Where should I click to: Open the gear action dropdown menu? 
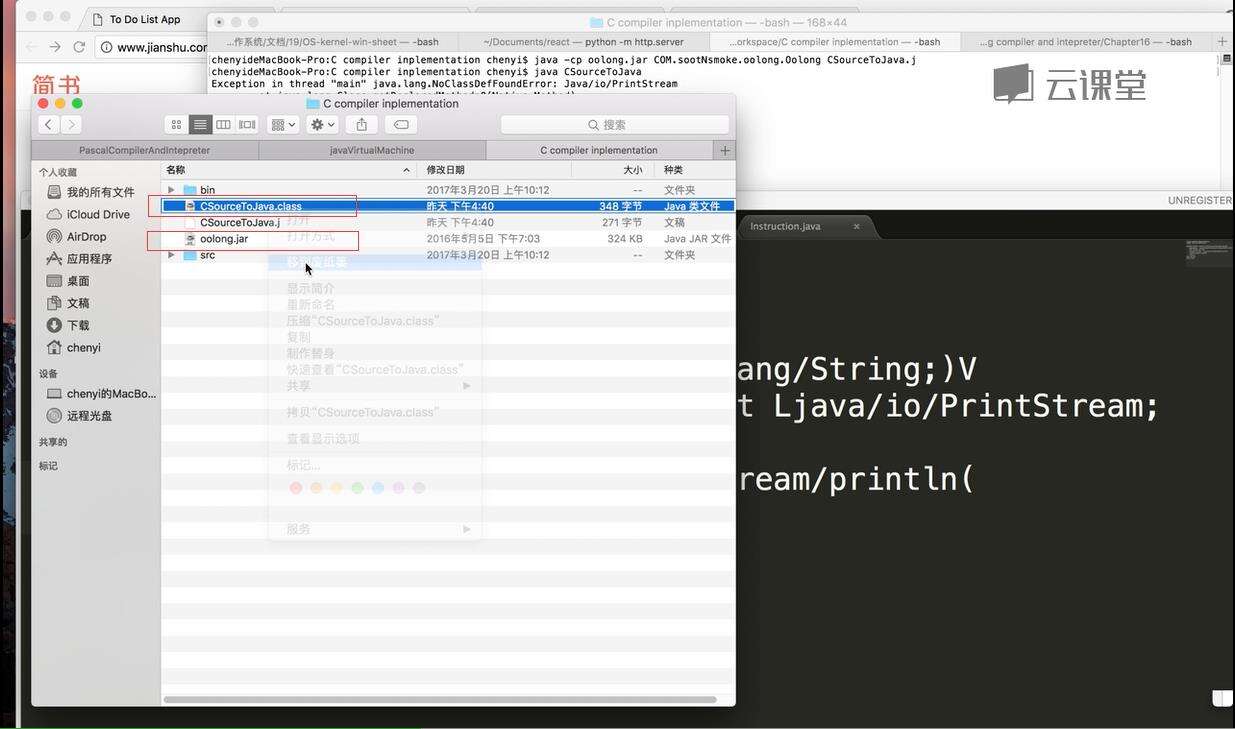[322, 125]
